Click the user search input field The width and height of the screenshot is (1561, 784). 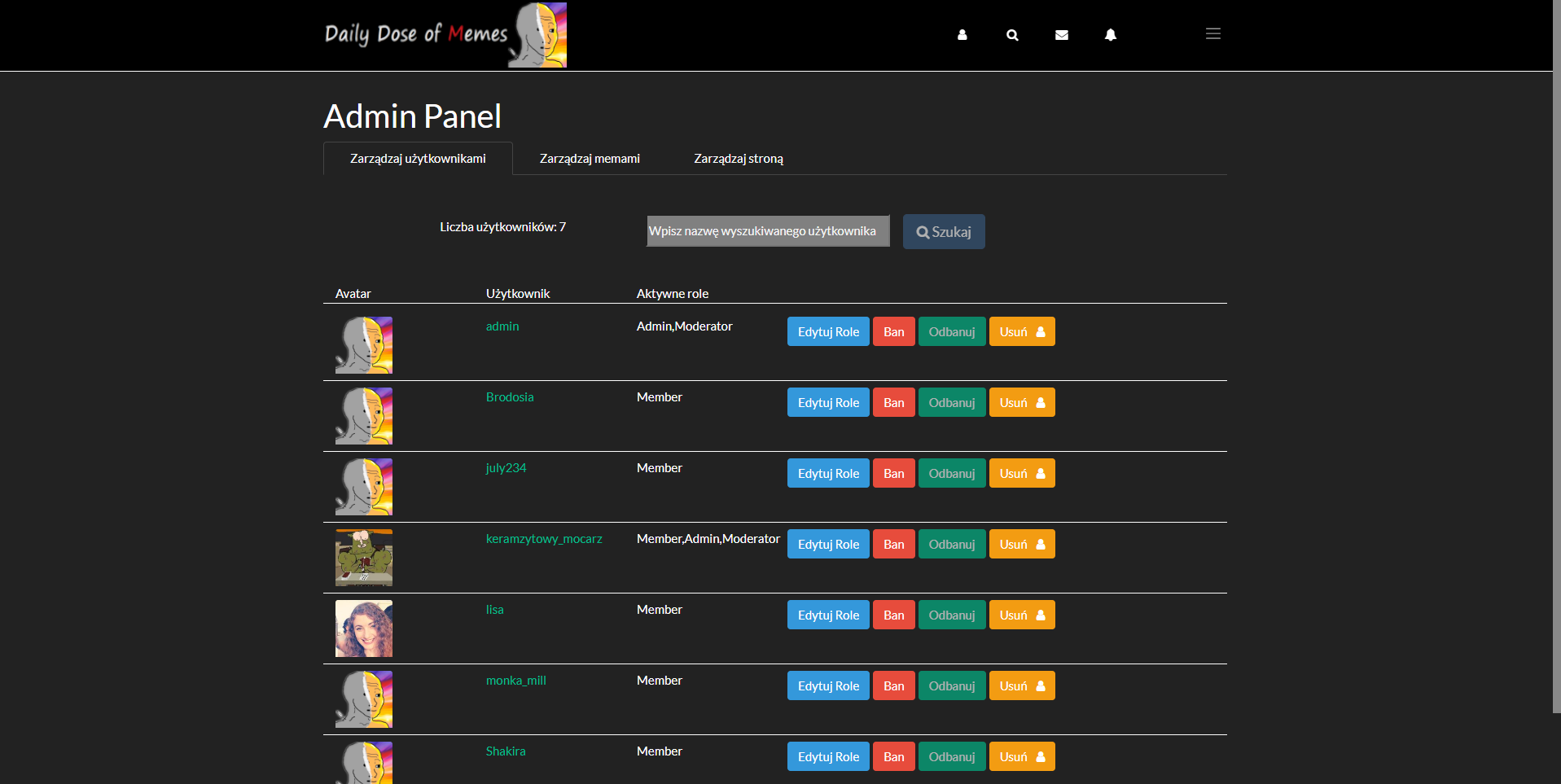pos(767,231)
